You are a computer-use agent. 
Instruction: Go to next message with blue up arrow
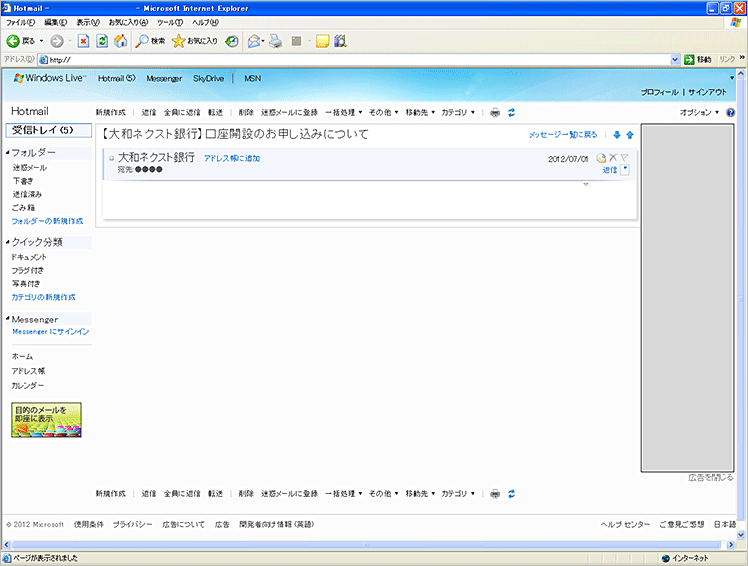click(630, 135)
